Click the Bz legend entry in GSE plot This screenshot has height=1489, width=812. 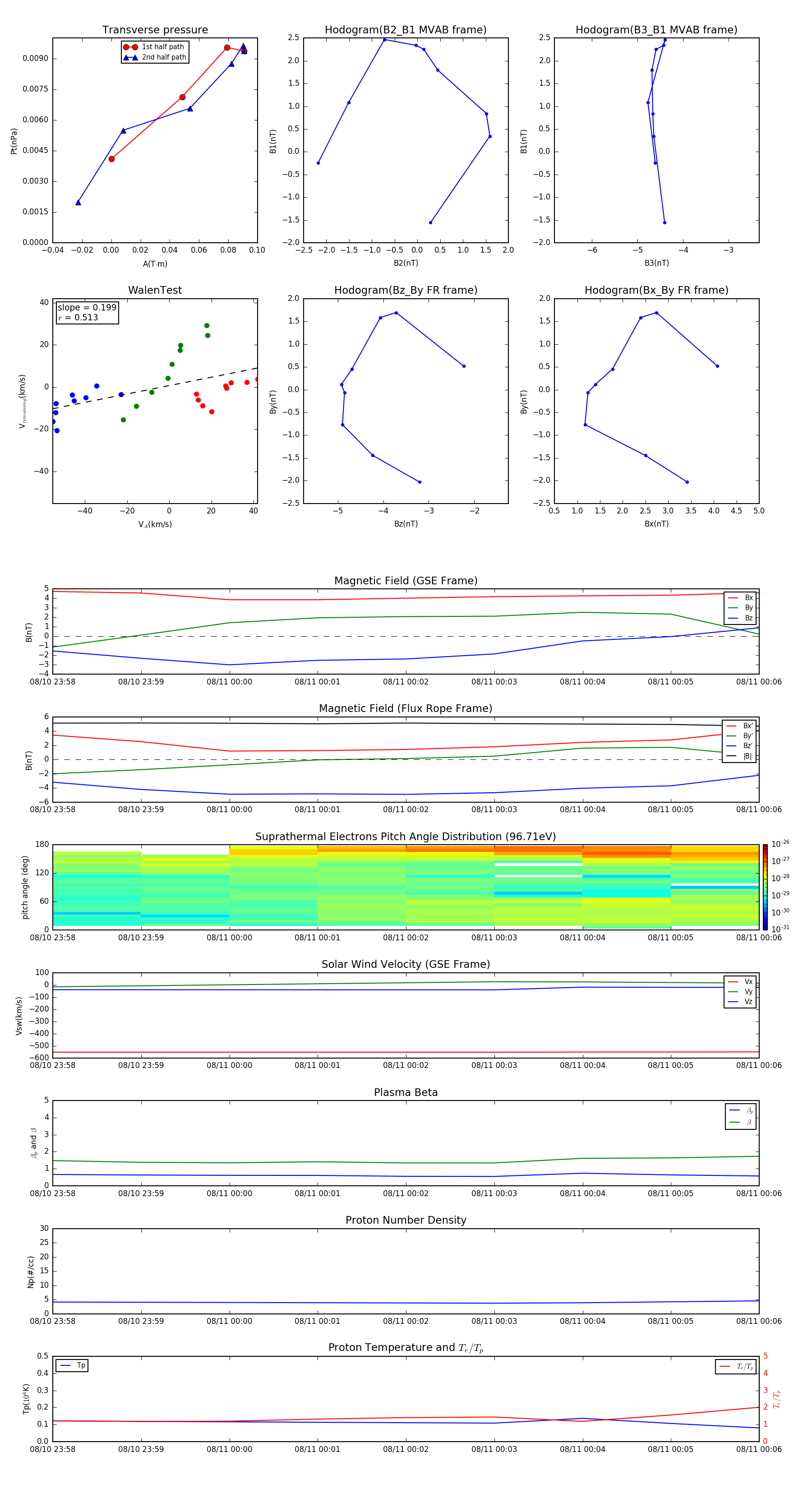click(740, 618)
